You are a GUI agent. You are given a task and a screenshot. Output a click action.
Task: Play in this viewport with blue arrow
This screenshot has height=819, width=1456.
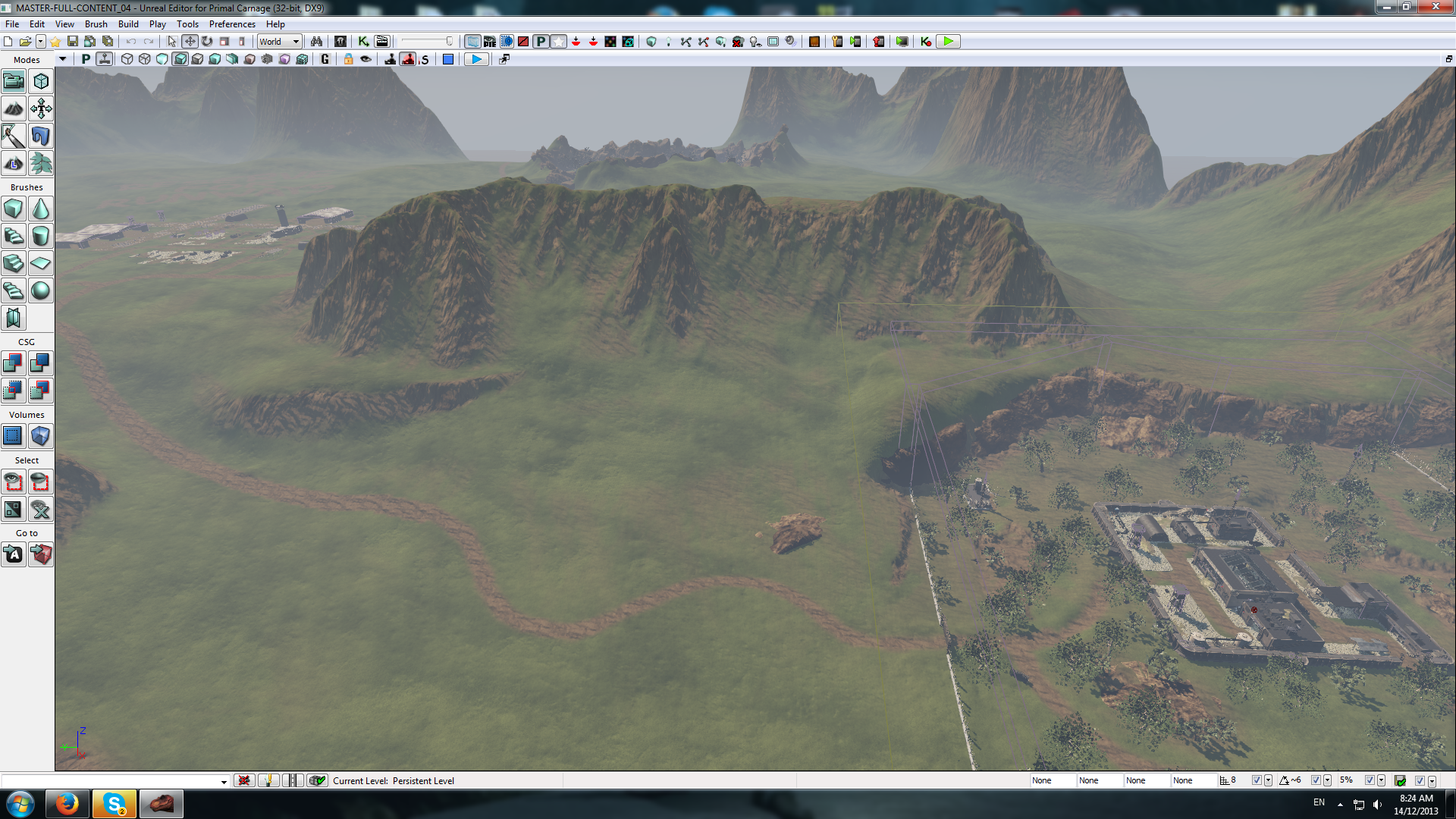click(476, 59)
